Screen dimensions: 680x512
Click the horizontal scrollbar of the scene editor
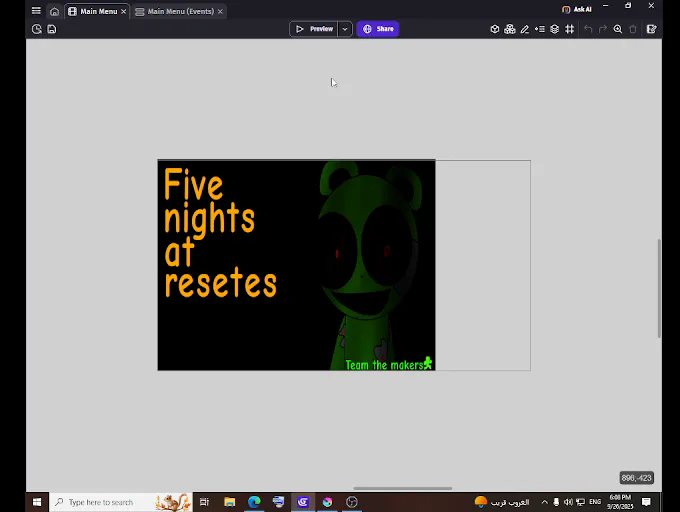pyautogui.click(x=402, y=488)
